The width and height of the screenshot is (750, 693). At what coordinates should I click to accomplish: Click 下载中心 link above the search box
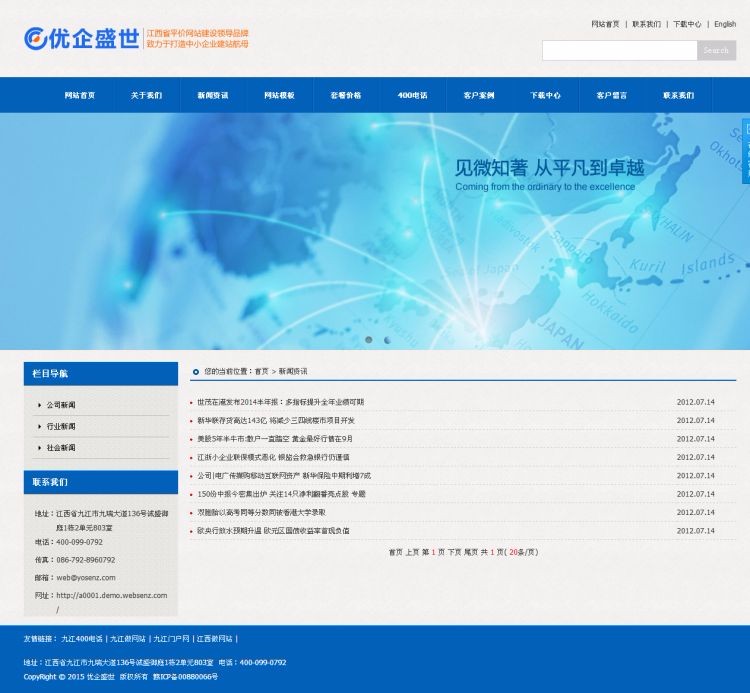point(687,24)
